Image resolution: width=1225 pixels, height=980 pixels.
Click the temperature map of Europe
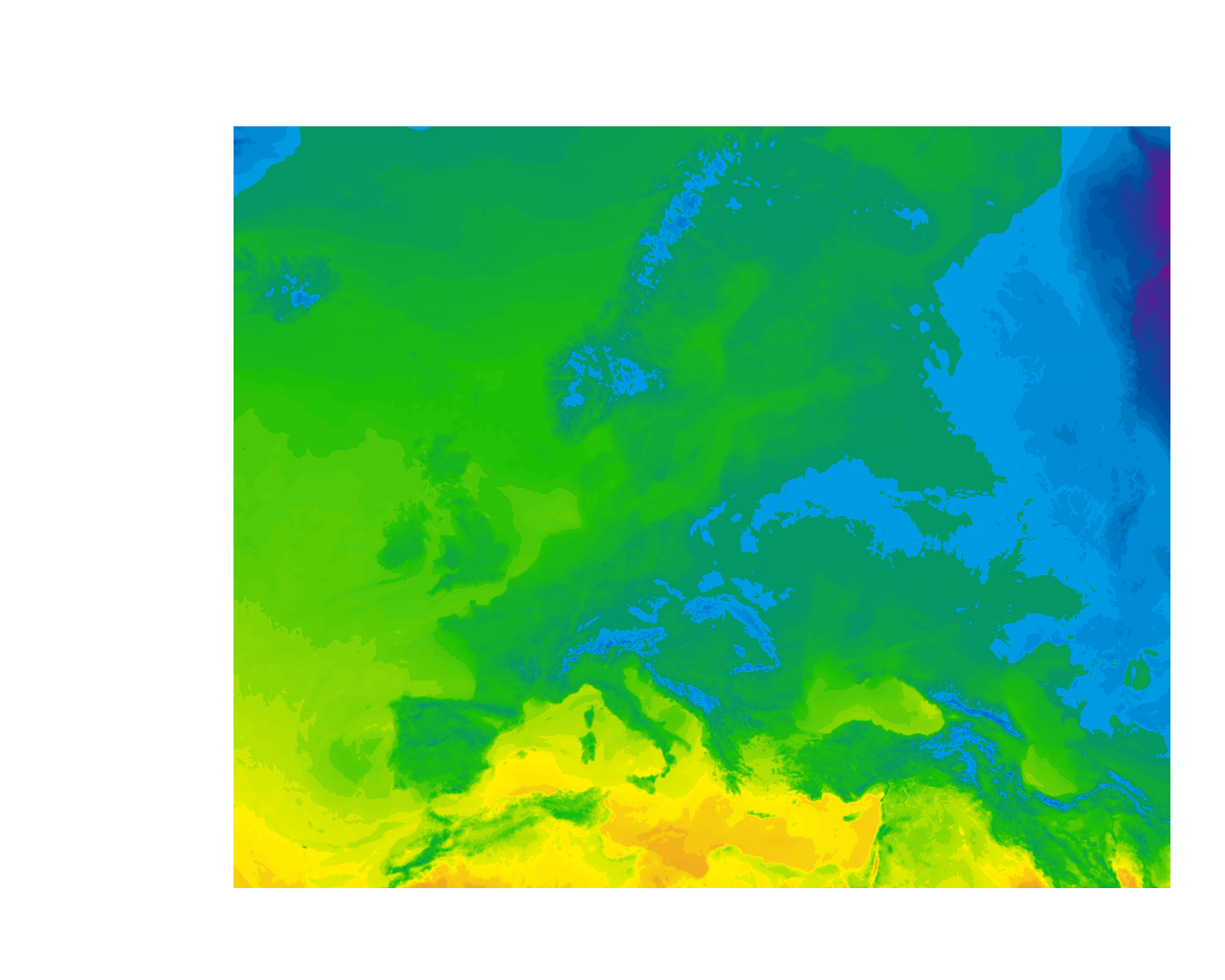click(x=702, y=507)
